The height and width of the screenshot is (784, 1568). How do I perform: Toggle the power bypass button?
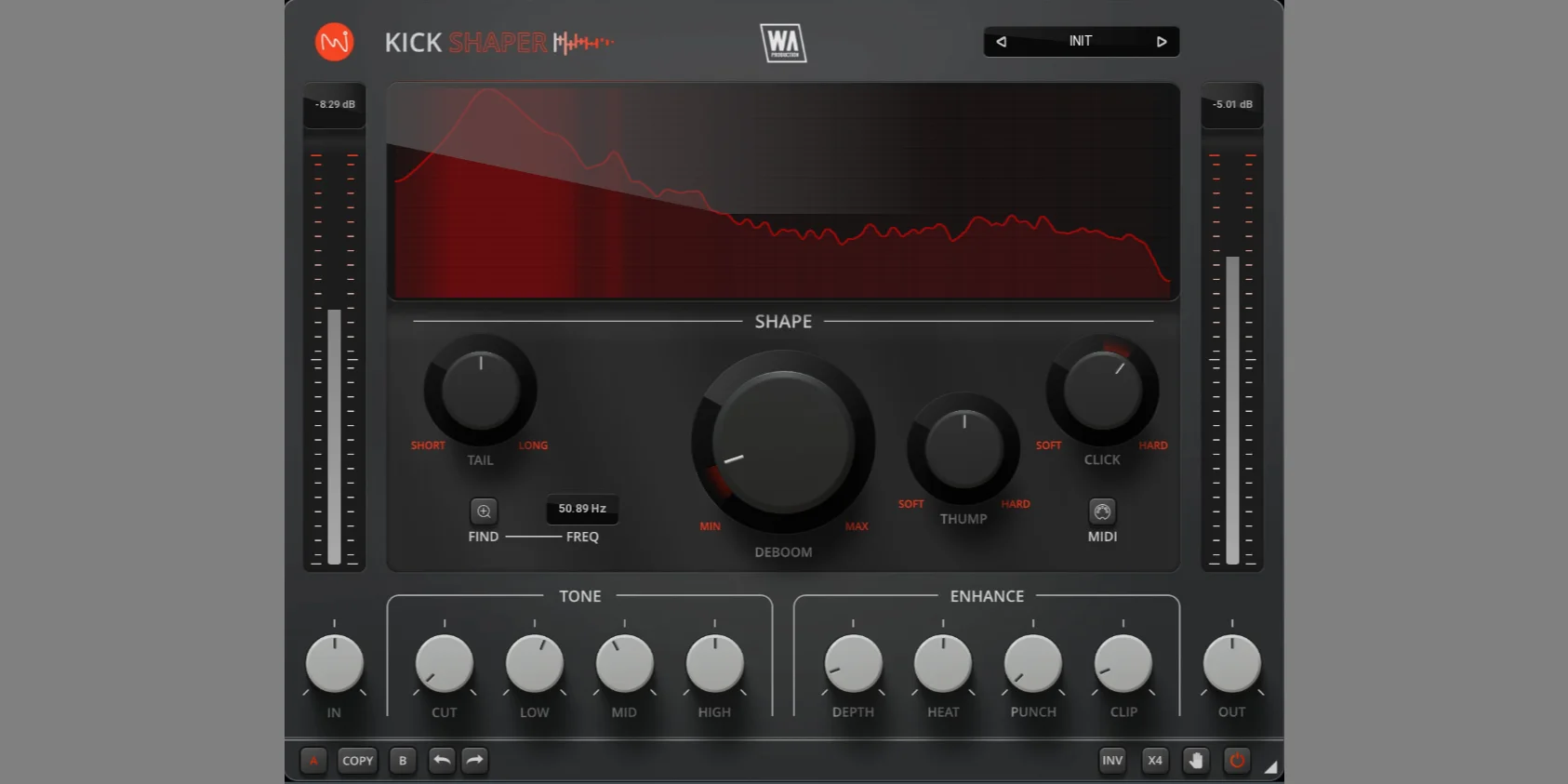[x=1237, y=761]
